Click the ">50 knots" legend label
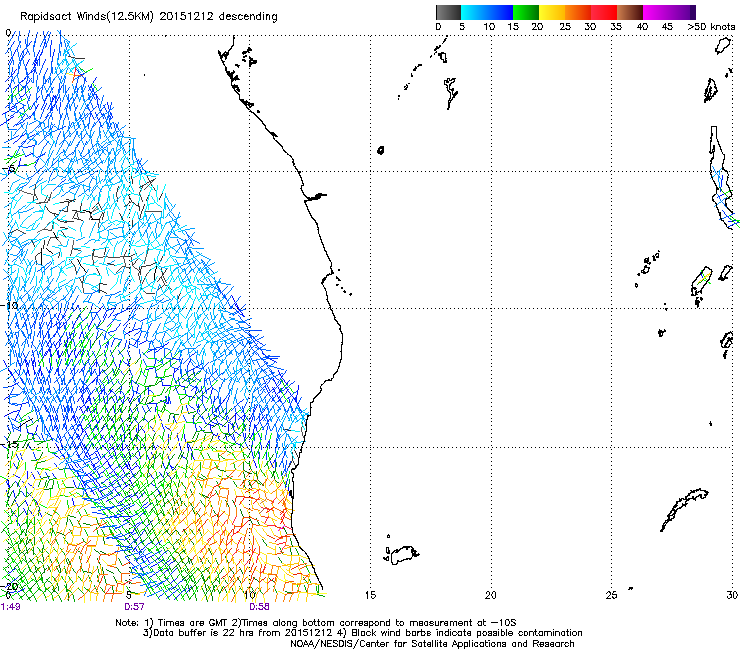 pyautogui.click(x=711, y=27)
